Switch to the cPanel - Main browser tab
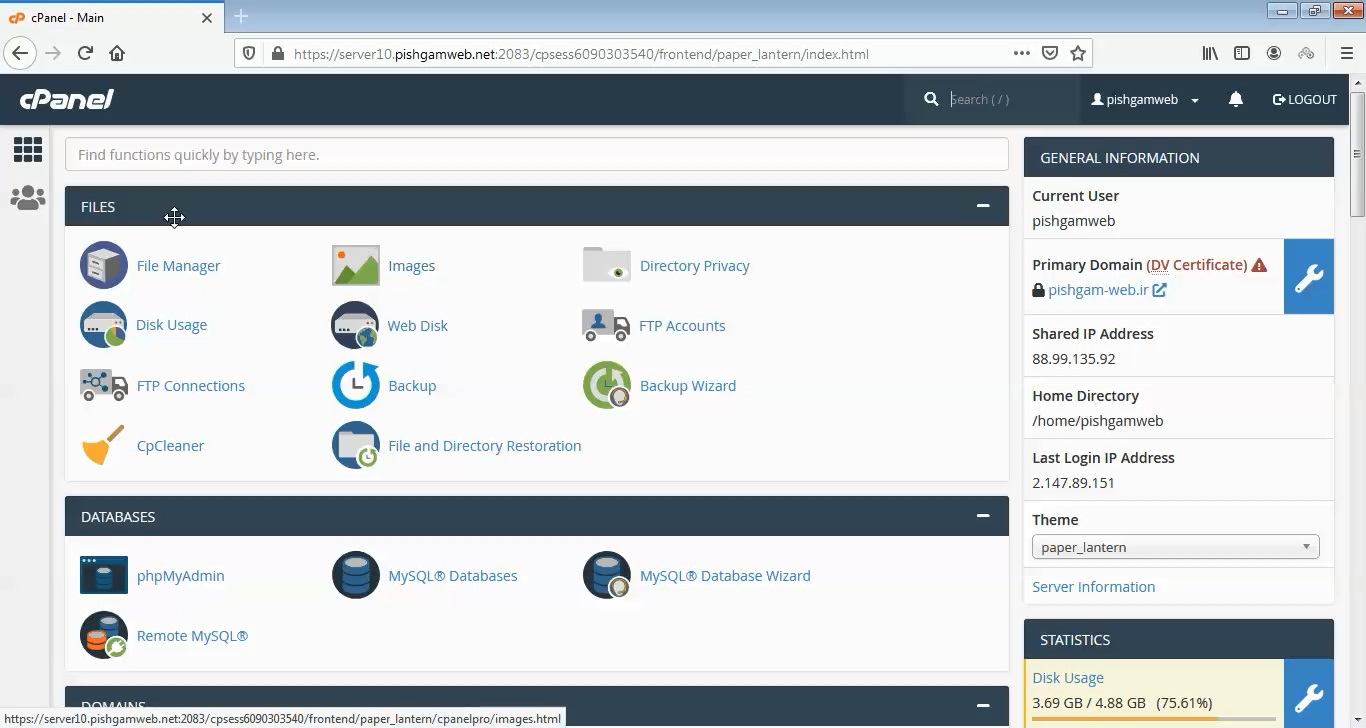Image resolution: width=1366 pixels, height=728 pixels. coord(100,17)
